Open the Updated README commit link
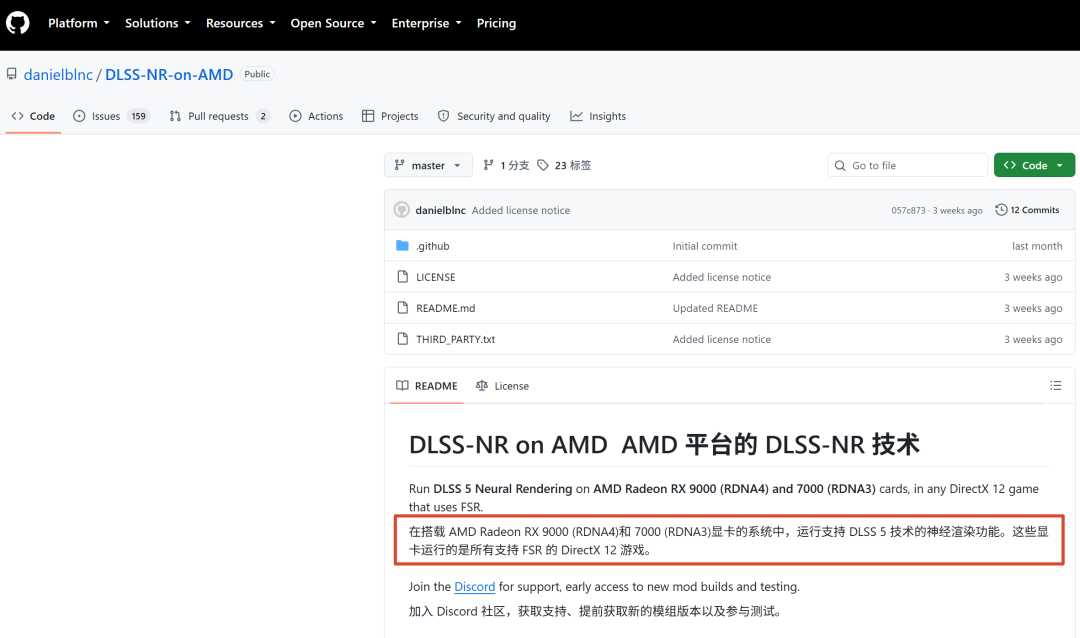 click(715, 308)
